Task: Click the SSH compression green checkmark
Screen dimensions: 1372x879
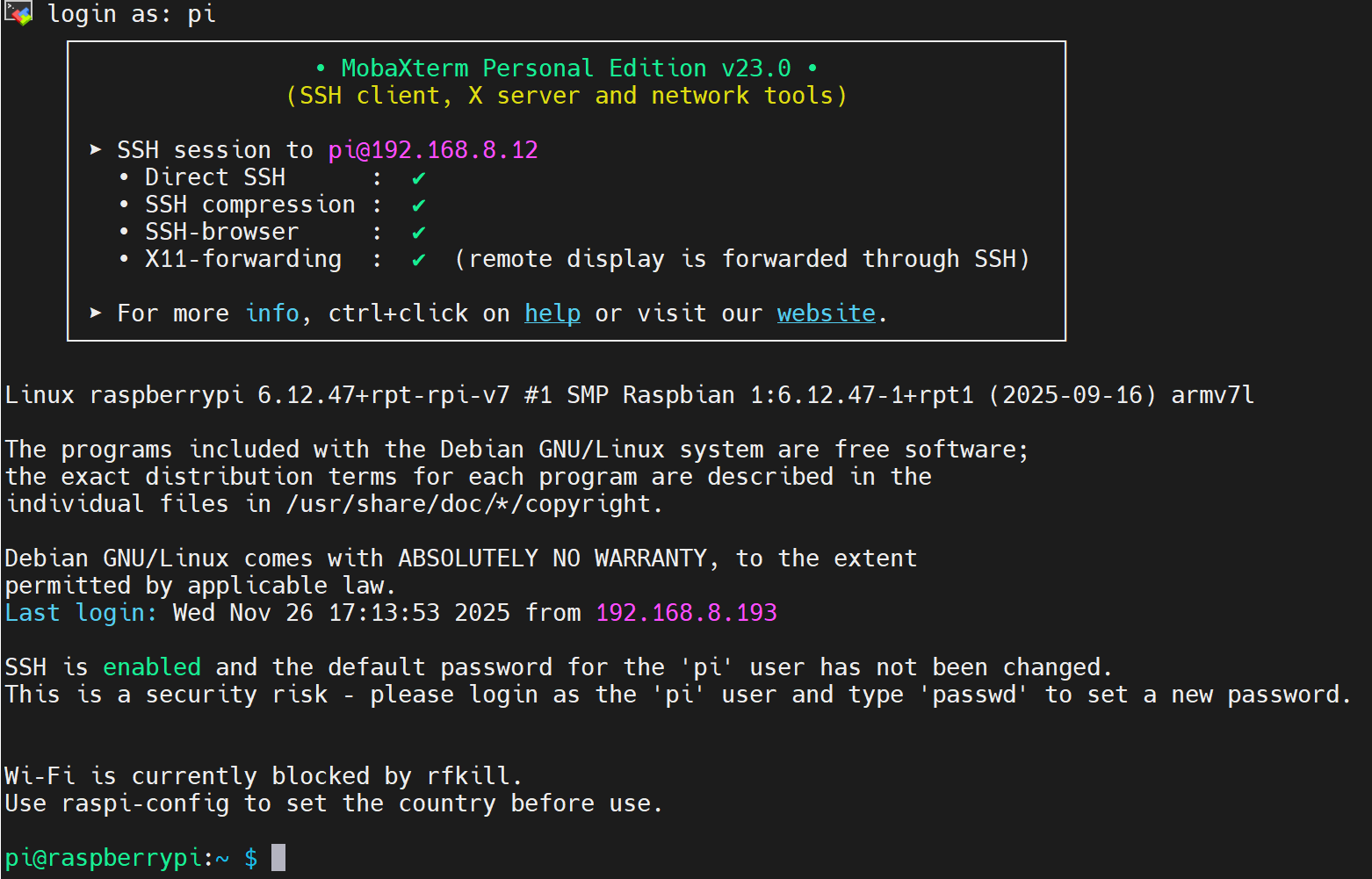Action: [419, 205]
